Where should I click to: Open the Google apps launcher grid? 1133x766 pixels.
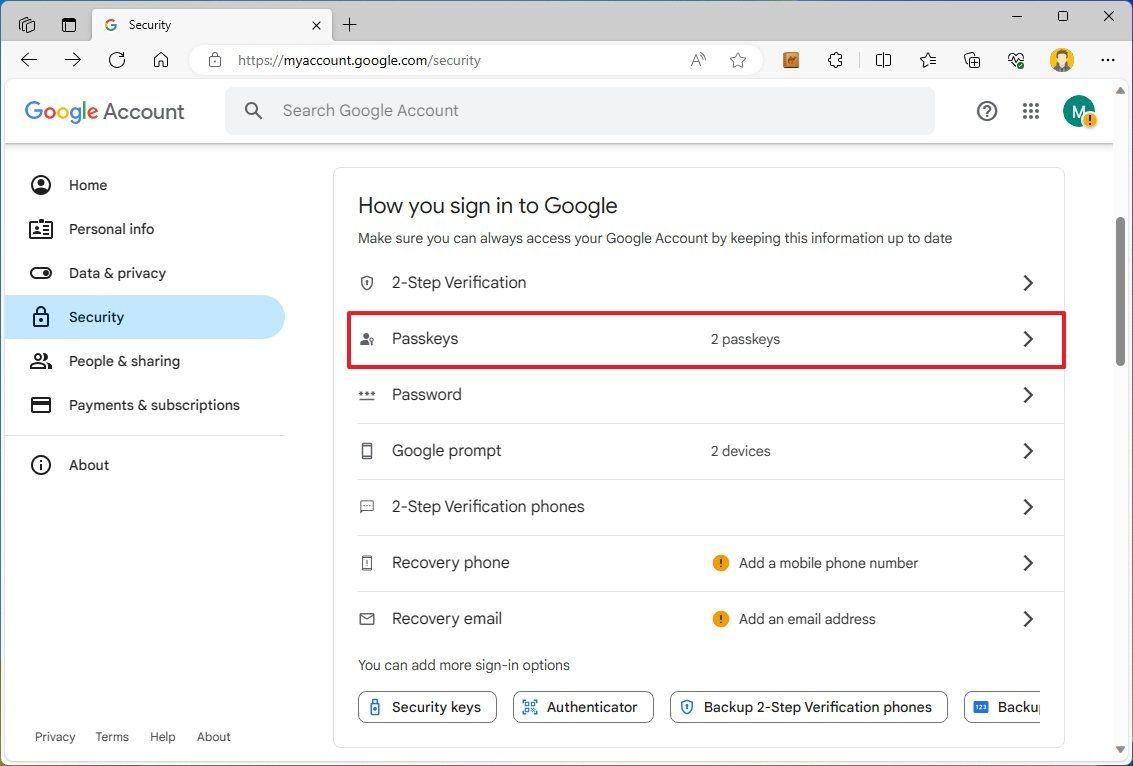pos(1031,111)
